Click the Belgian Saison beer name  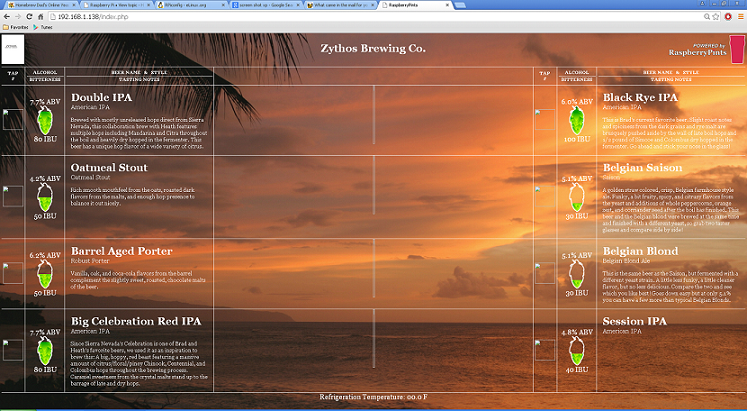pos(642,168)
